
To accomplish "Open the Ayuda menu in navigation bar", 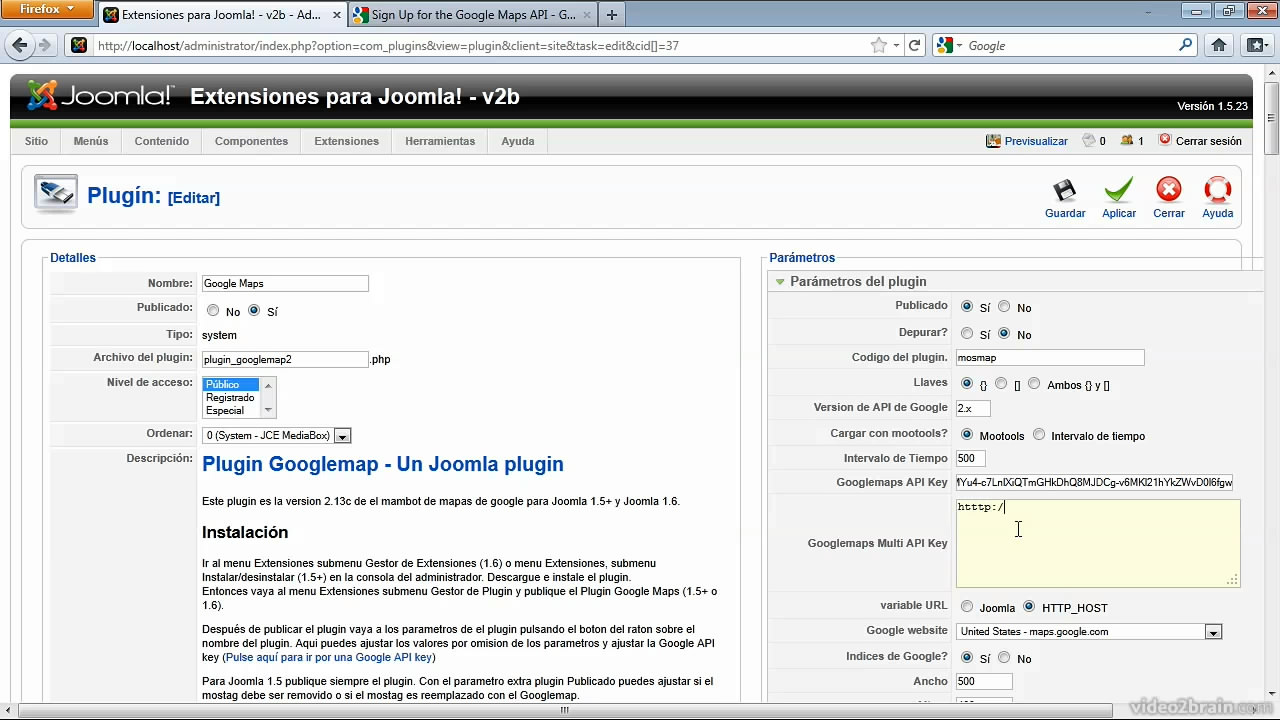I will (x=518, y=141).
